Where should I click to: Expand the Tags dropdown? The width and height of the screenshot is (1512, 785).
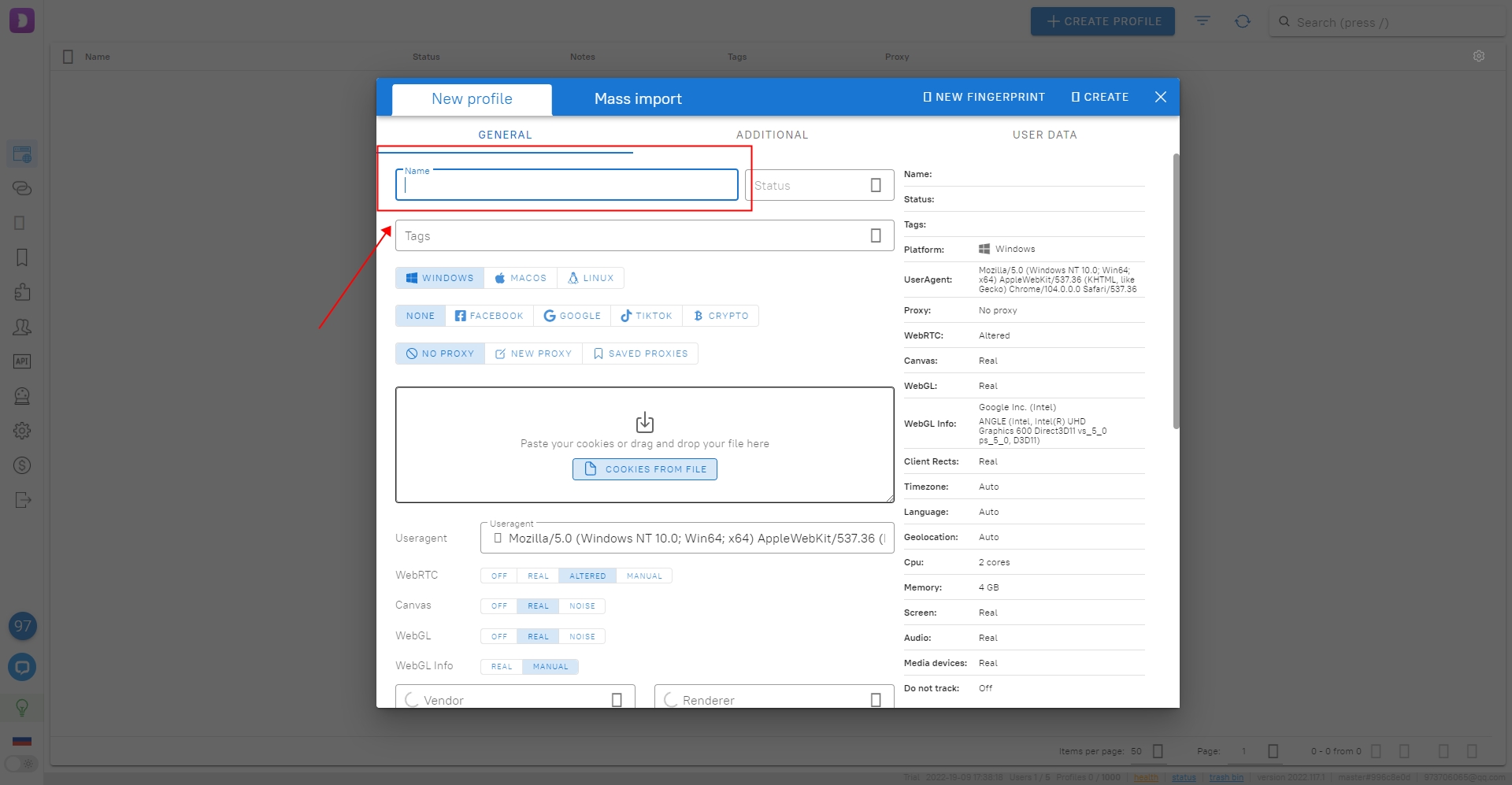pos(875,236)
